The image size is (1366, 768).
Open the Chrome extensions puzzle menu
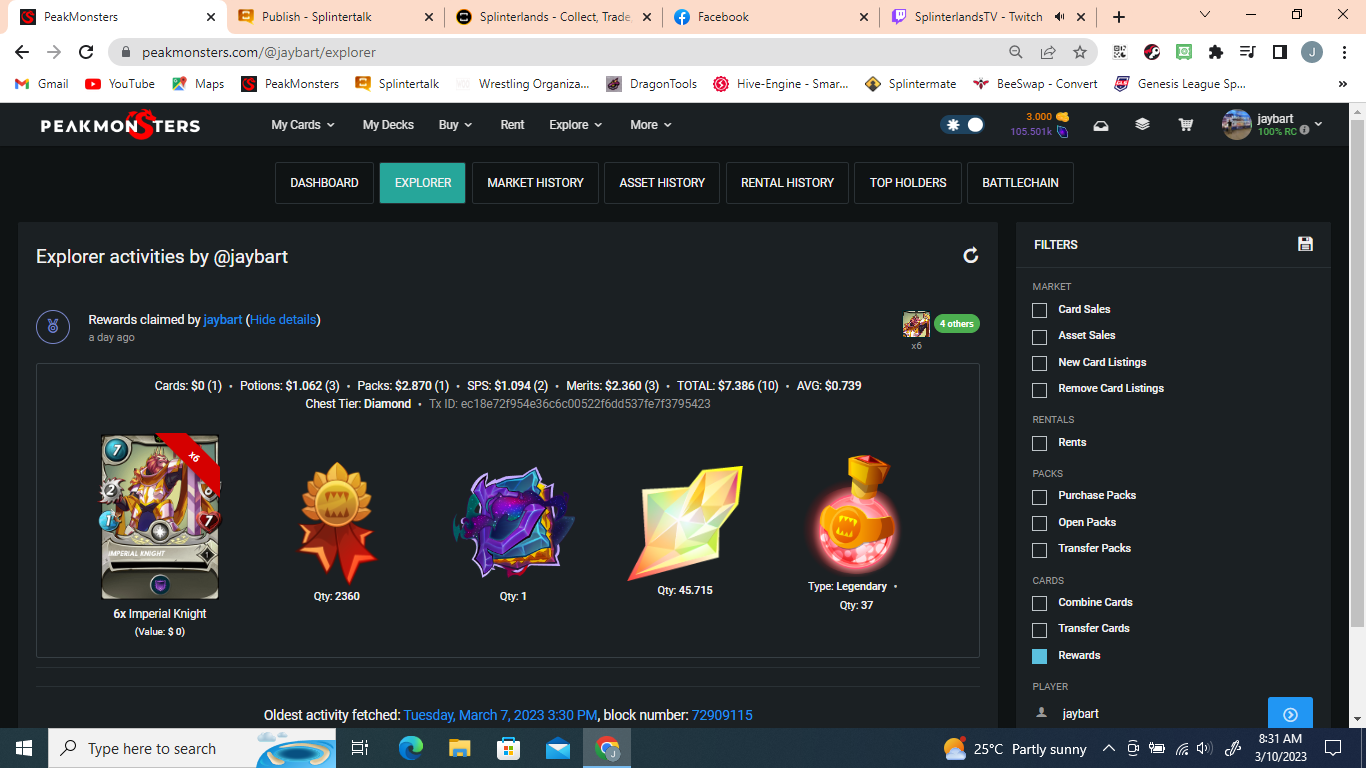[1216, 52]
